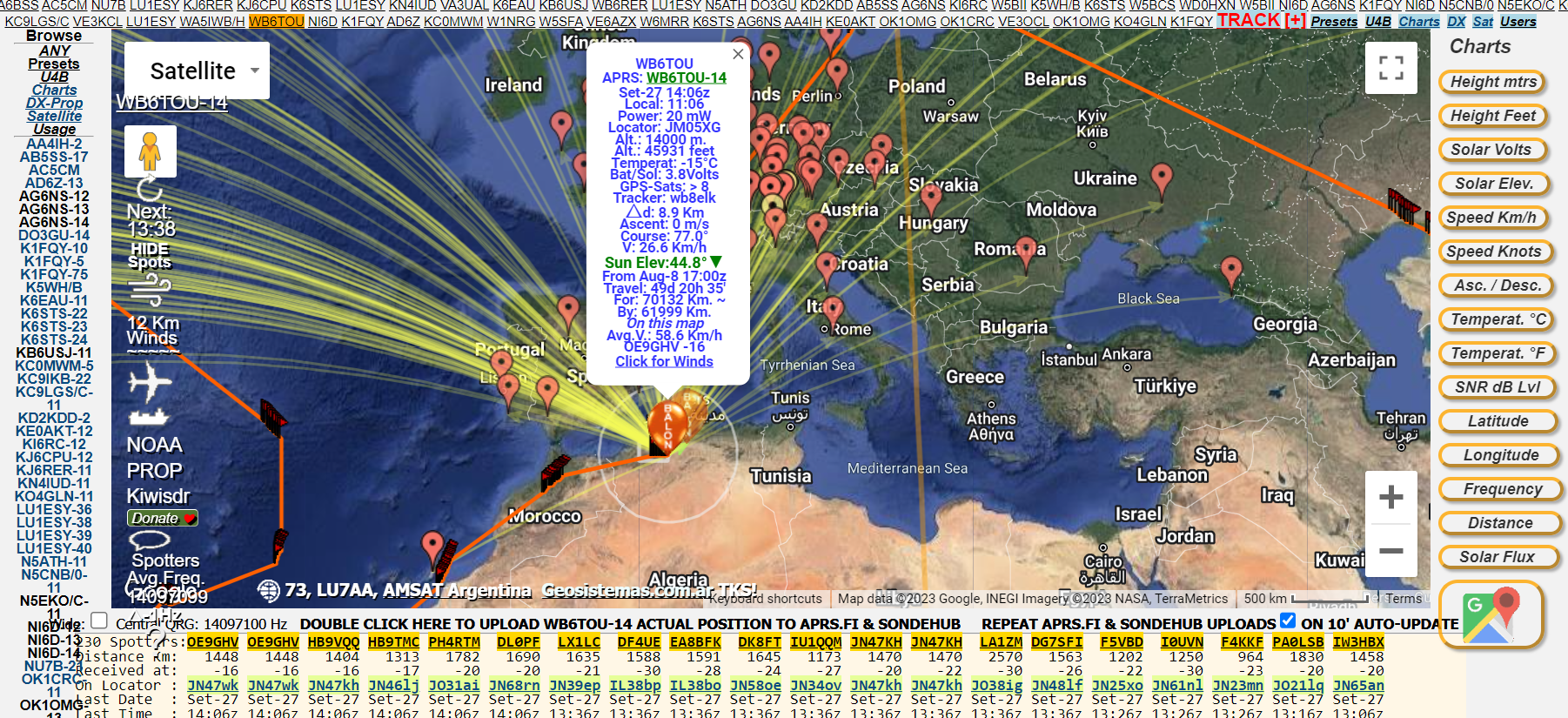This screenshot has width=1568, height=718.
Task: Open the DX tab in top menu
Action: click(x=1456, y=22)
